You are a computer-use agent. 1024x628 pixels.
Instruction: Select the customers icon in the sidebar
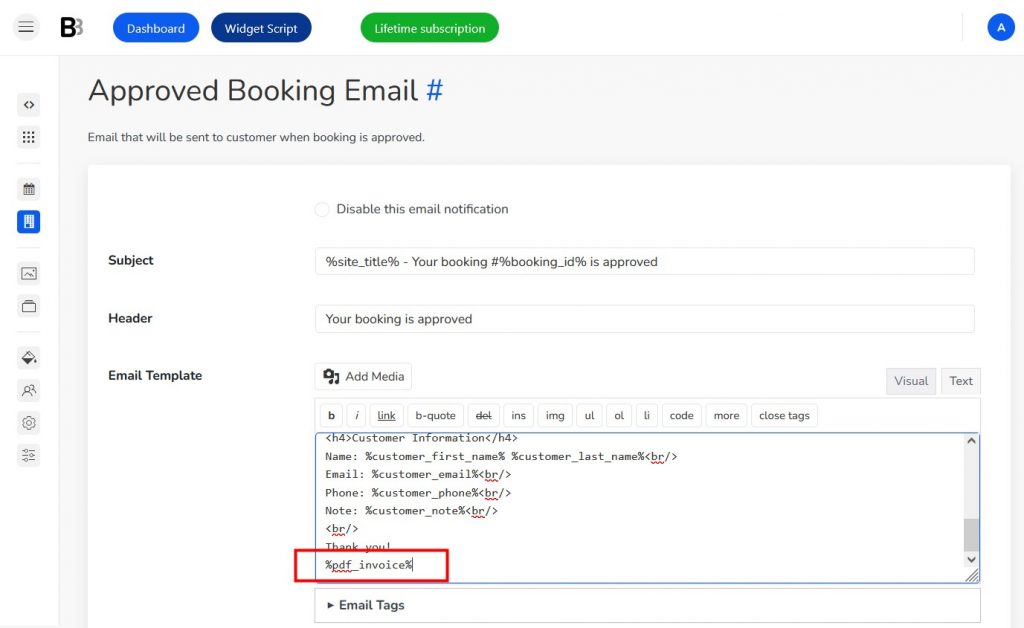point(27,391)
